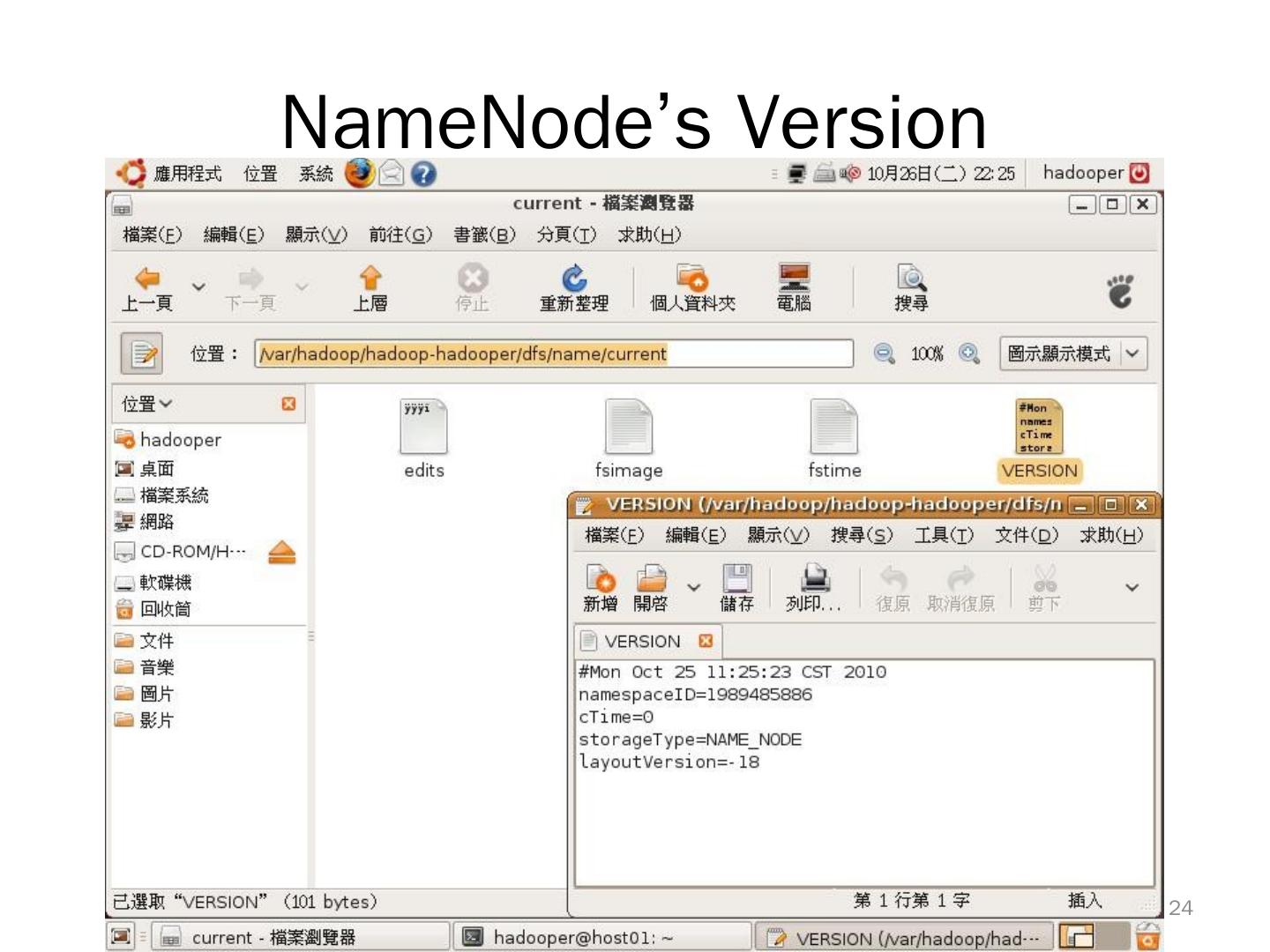Open the Tools (工具) menu in gedit
1270x952 pixels.
(x=944, y=535)
